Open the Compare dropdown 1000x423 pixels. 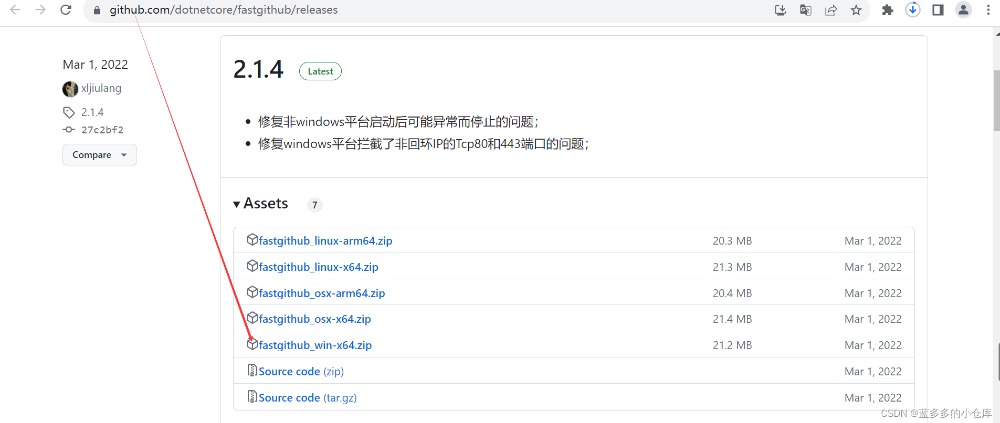tap(99, 155)
